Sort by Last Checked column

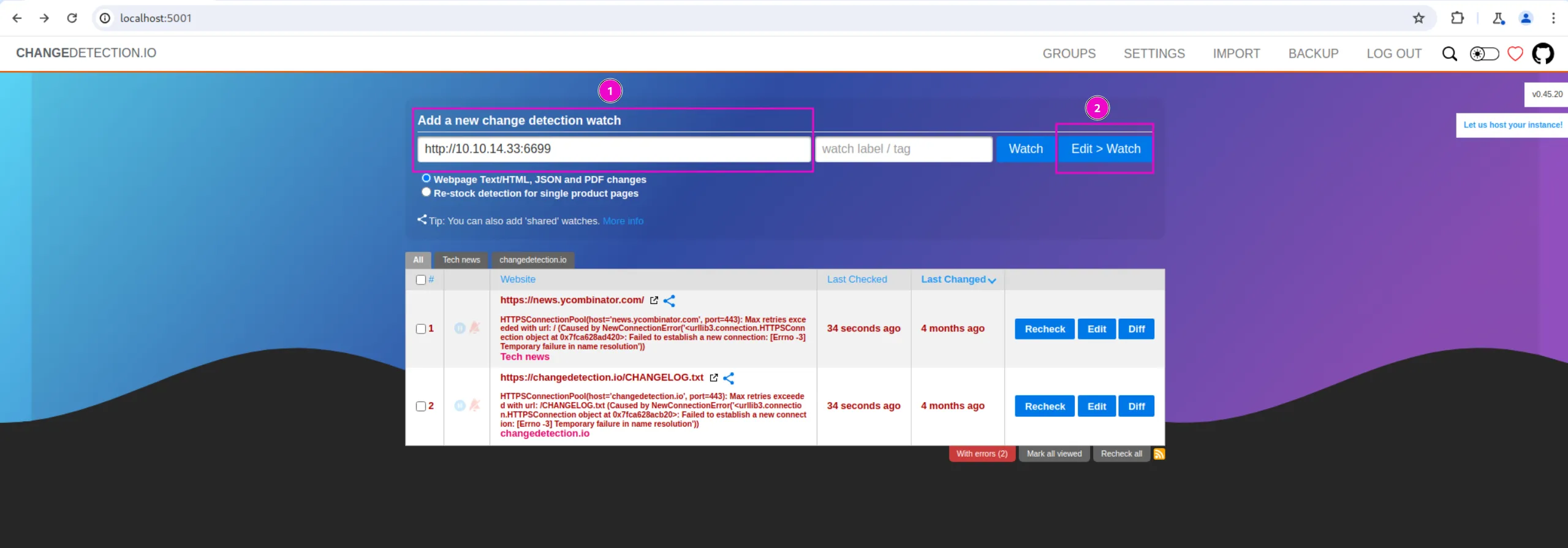(857, 280)
